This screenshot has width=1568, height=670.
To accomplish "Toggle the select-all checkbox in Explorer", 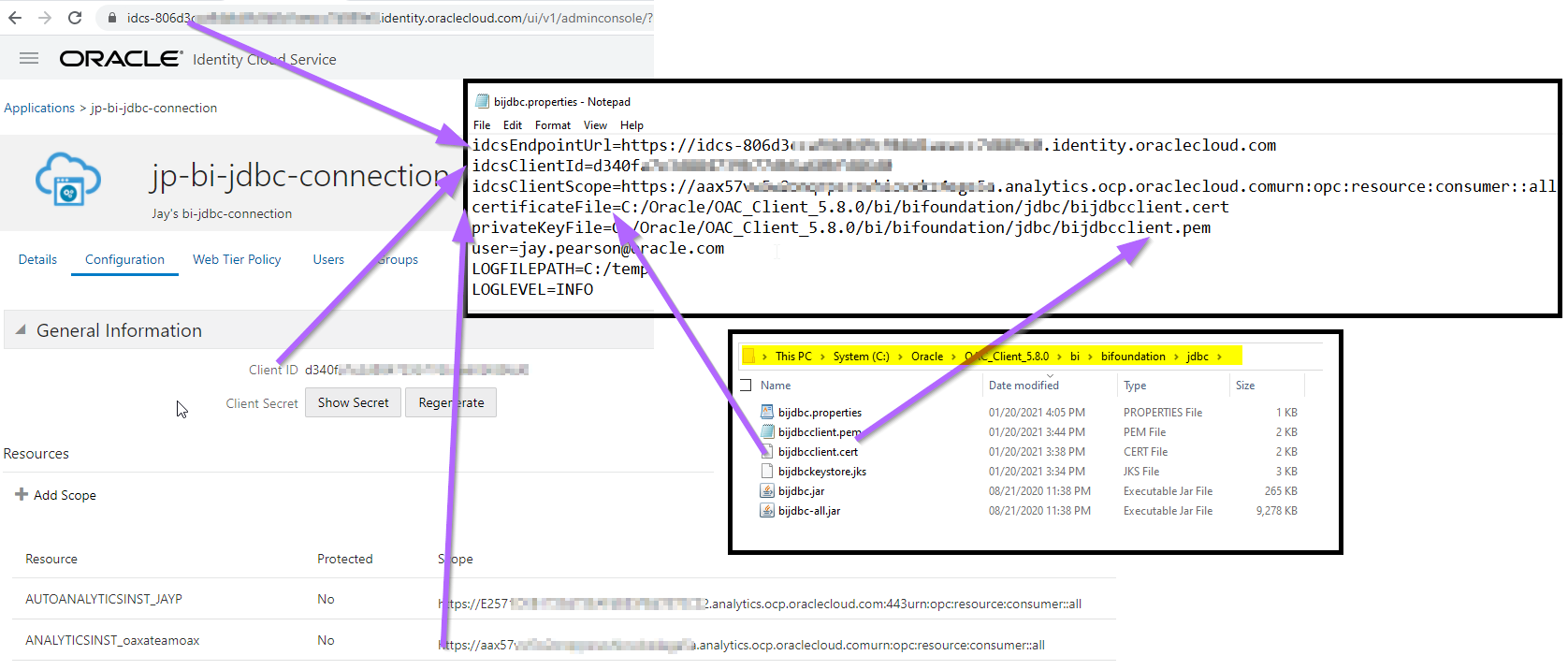I will coord(746,385).
